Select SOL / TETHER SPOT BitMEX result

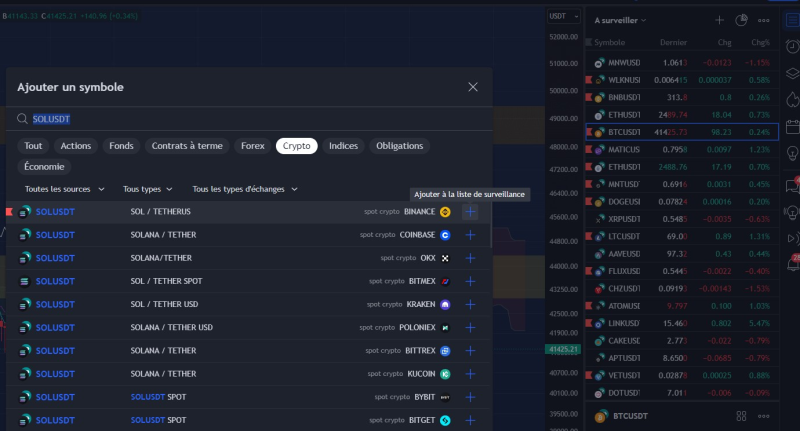click(x=247, y=282)
